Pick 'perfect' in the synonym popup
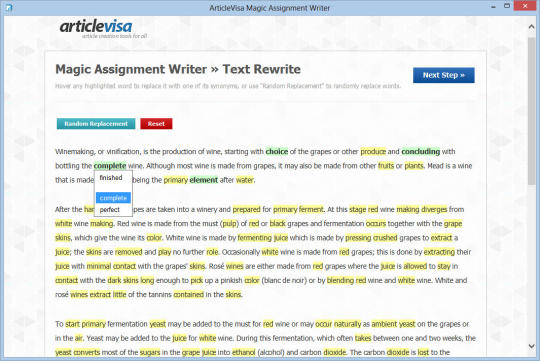540x361 pixels. tap(110, 209)
